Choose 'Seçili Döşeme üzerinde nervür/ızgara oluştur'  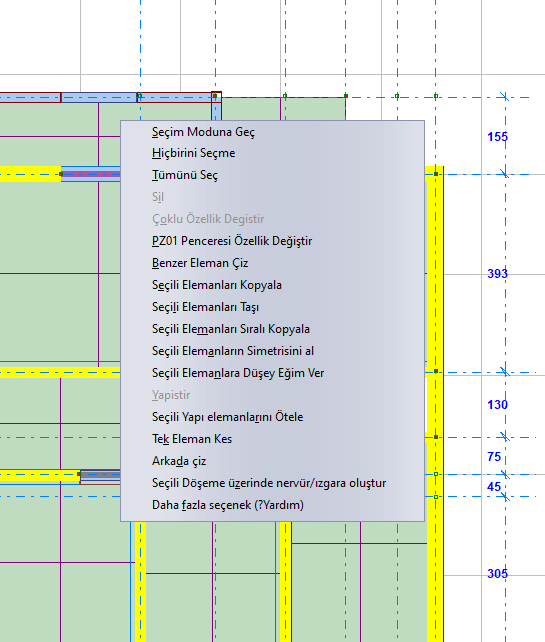click(272, 483)
